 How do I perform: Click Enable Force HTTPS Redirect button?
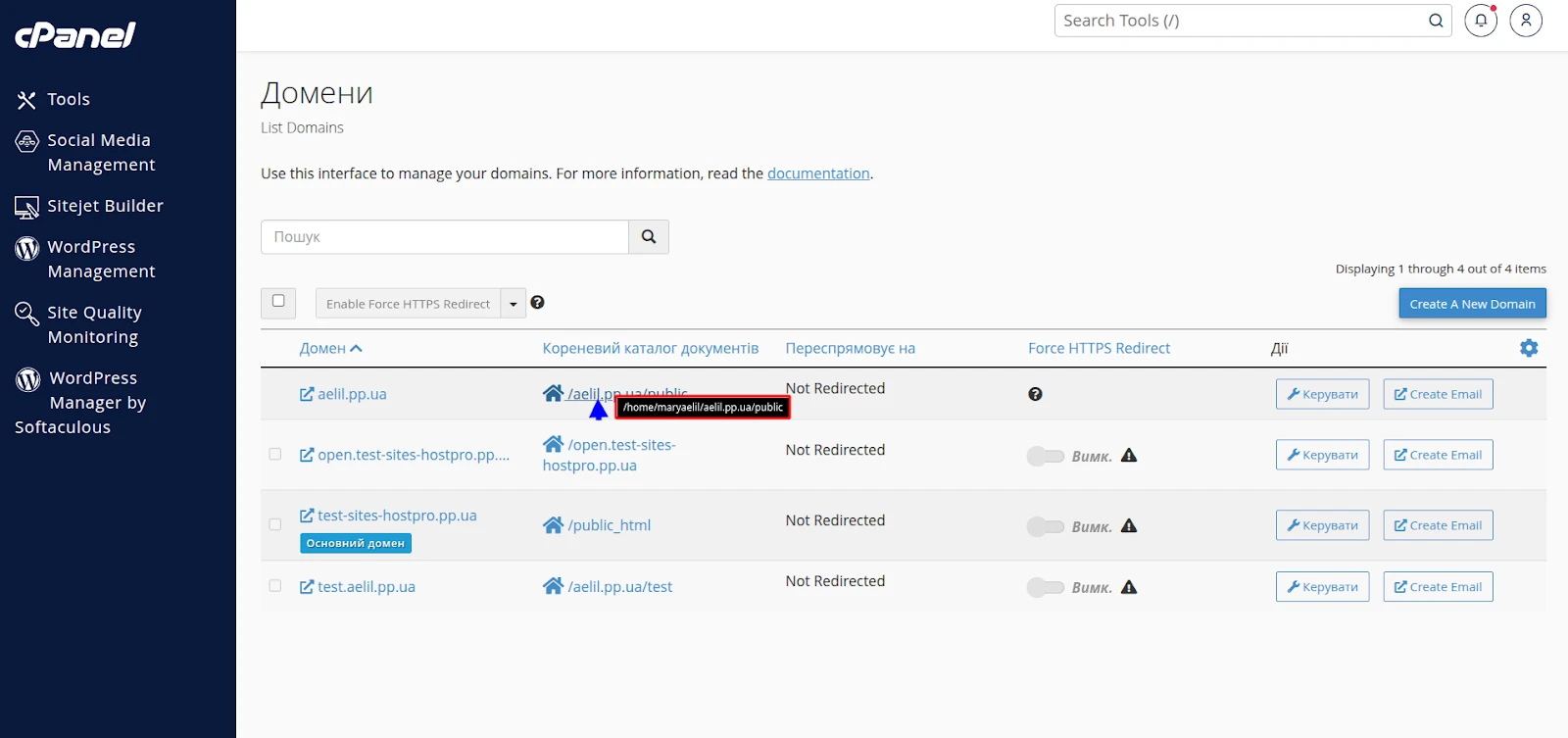408,304
